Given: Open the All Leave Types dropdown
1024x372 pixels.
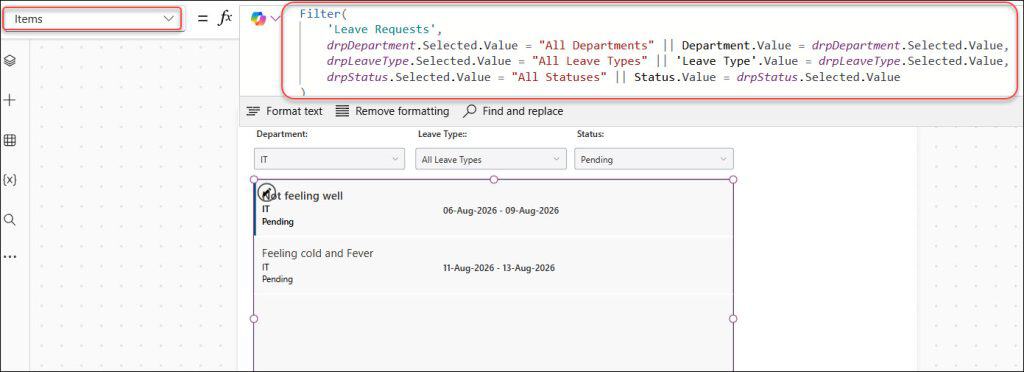Looking at the screenshot, I should pos(491,159).
